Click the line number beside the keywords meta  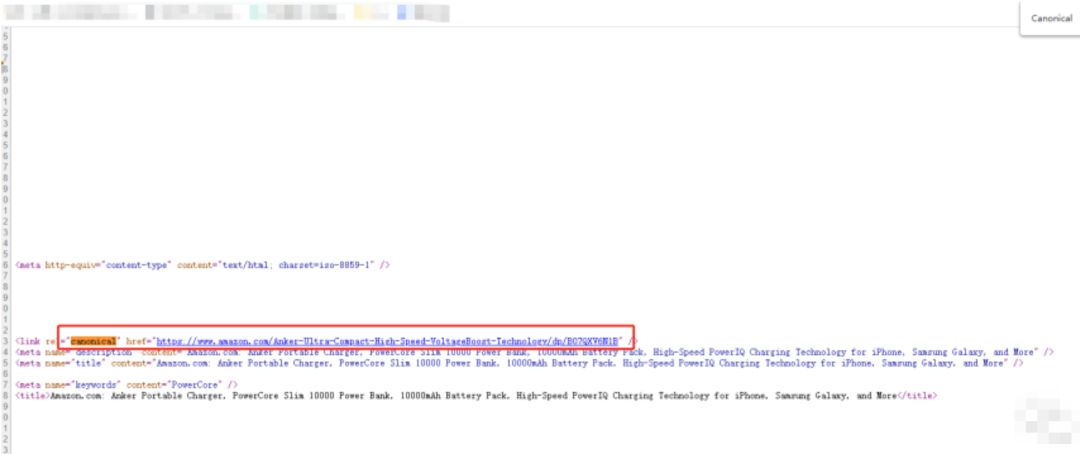click(5, 385)
